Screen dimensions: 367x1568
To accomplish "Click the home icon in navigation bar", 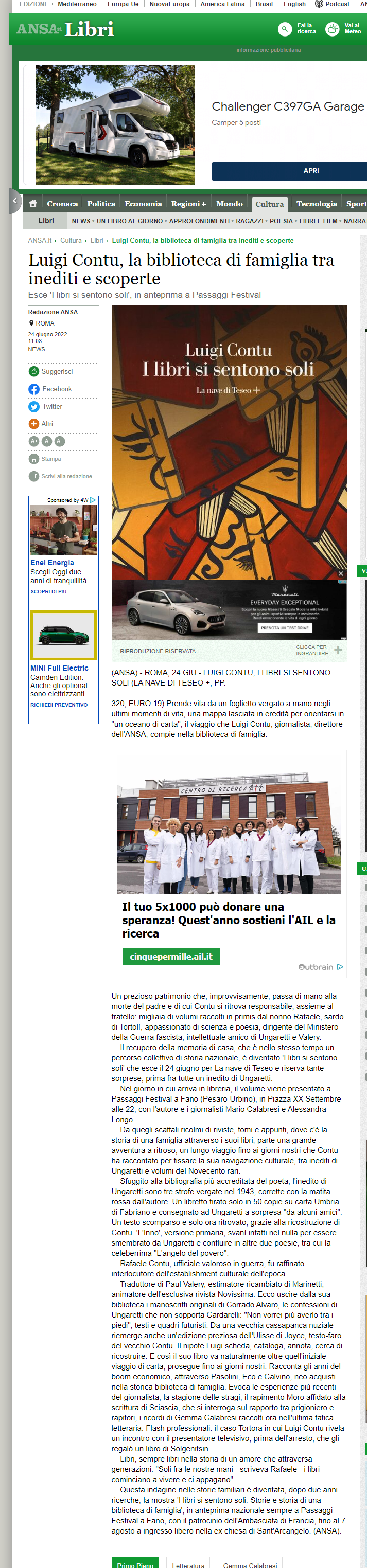I will (x=33, y=203).
